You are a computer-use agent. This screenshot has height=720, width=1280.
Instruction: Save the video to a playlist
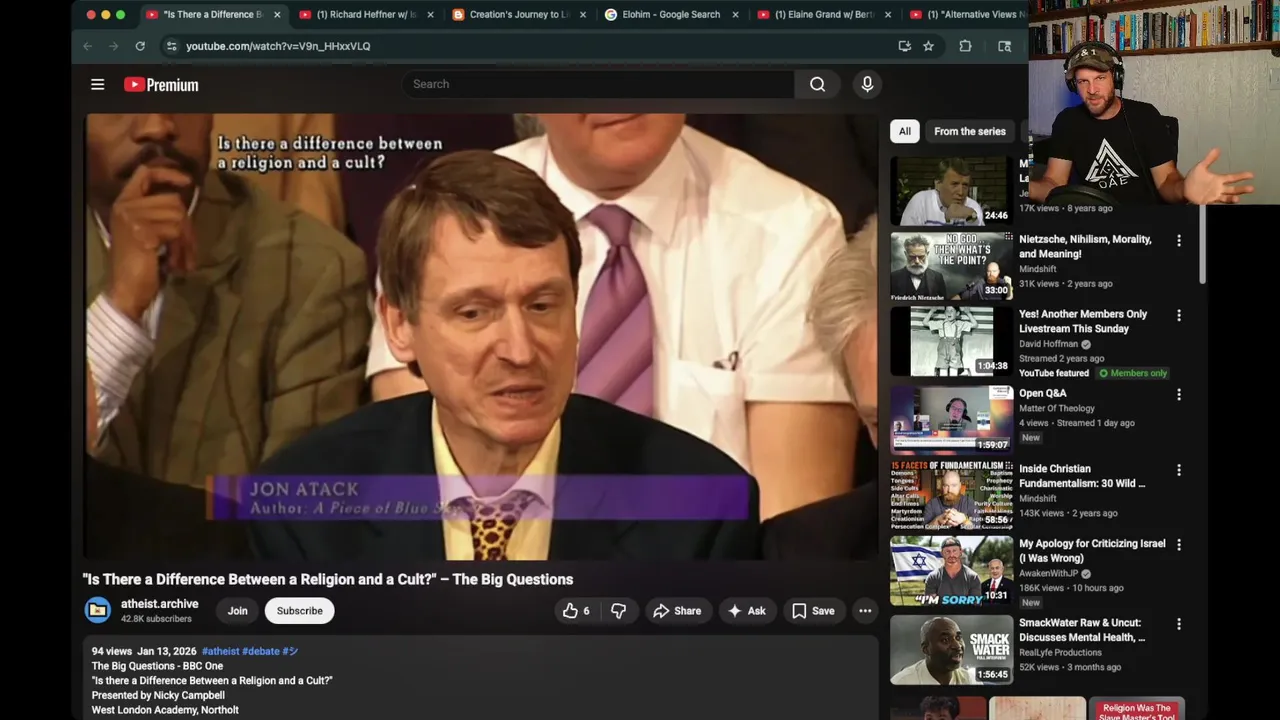pos(813,611)
